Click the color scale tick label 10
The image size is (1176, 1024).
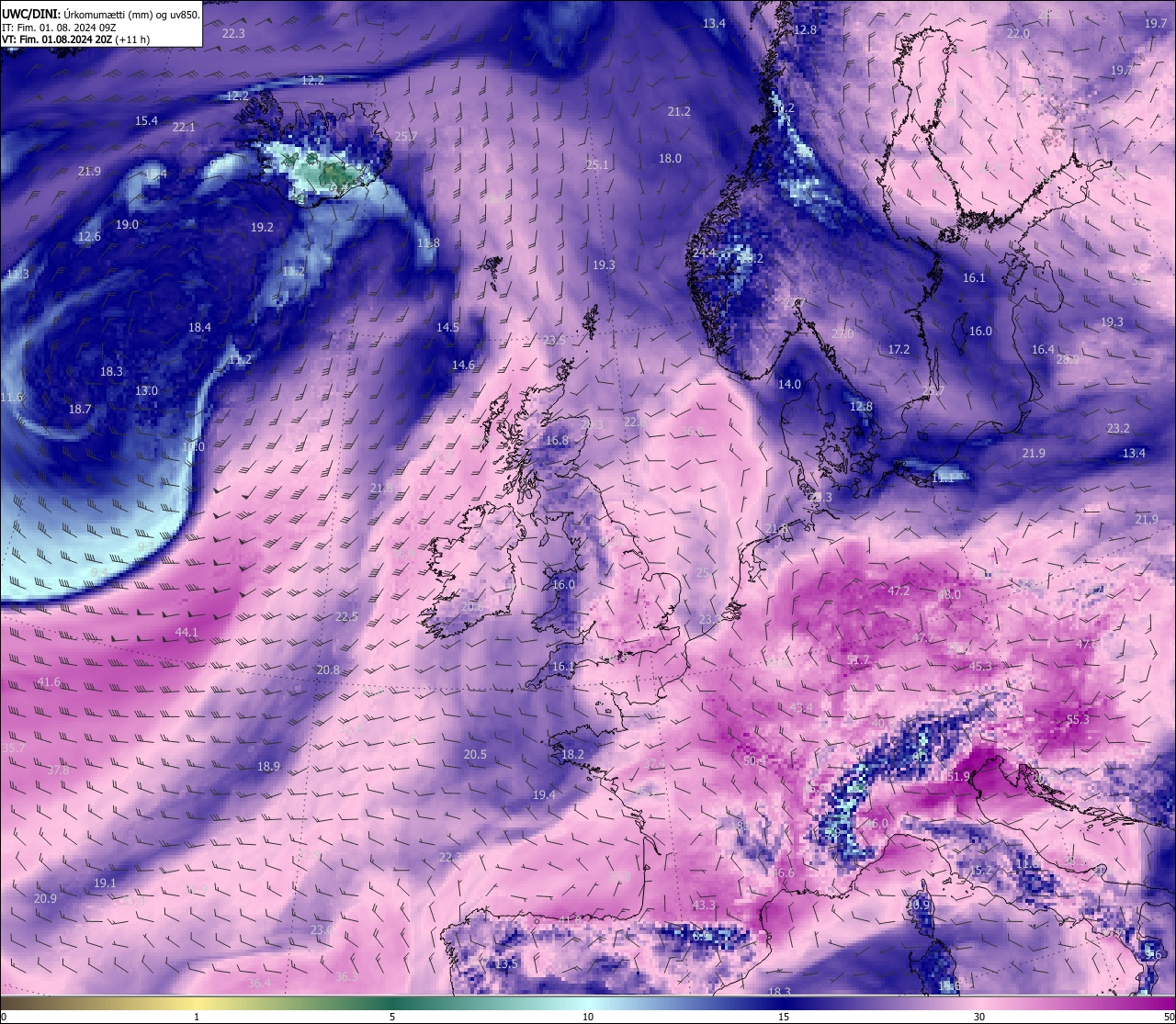click(588, 1017)
